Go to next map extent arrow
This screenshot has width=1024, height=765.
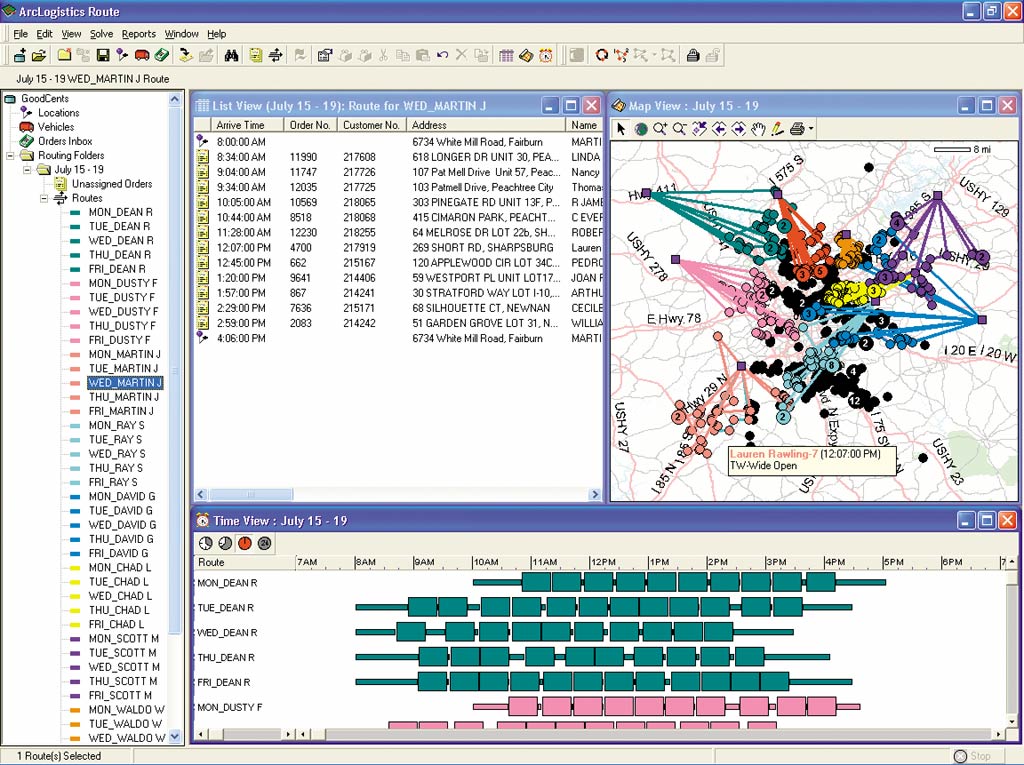point(739,129)
